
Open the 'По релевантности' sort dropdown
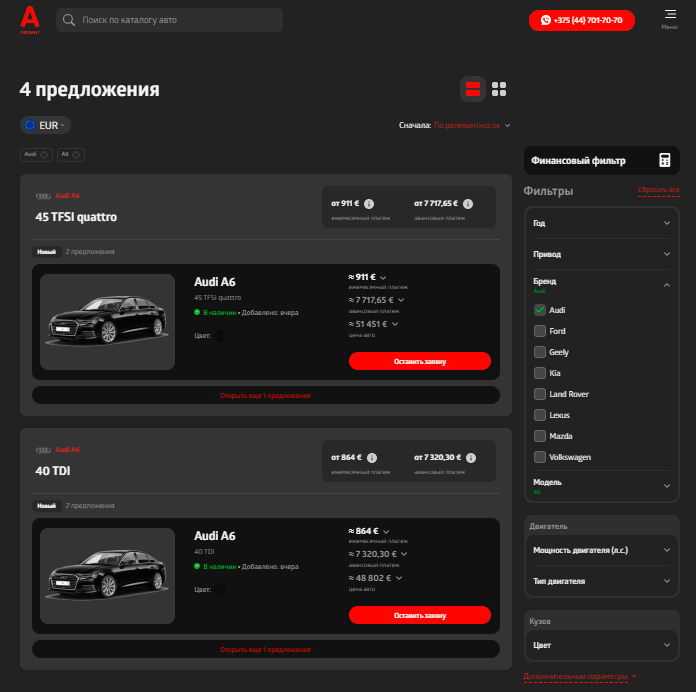pos(472,126)
